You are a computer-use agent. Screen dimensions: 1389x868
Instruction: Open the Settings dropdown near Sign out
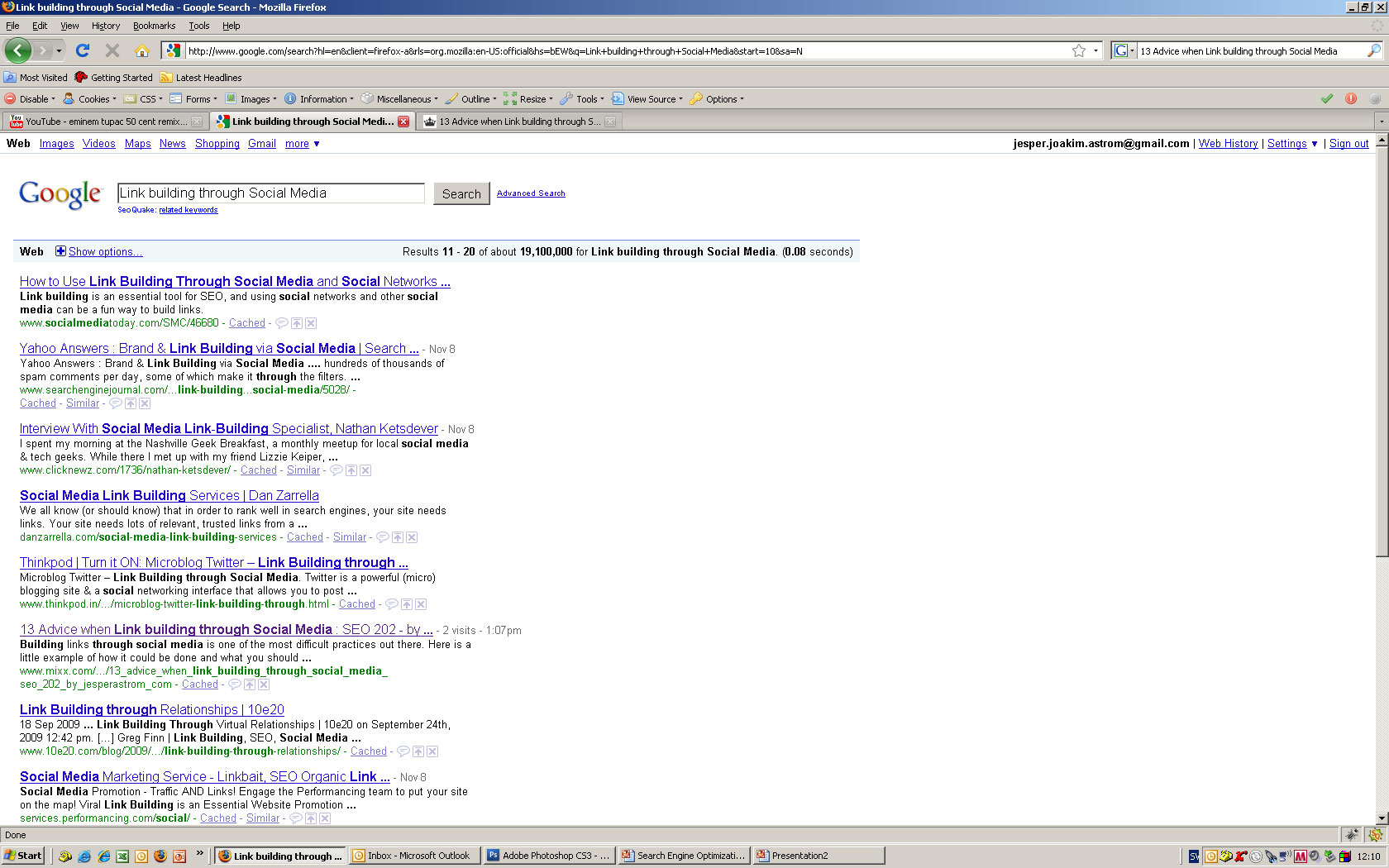1292,144
